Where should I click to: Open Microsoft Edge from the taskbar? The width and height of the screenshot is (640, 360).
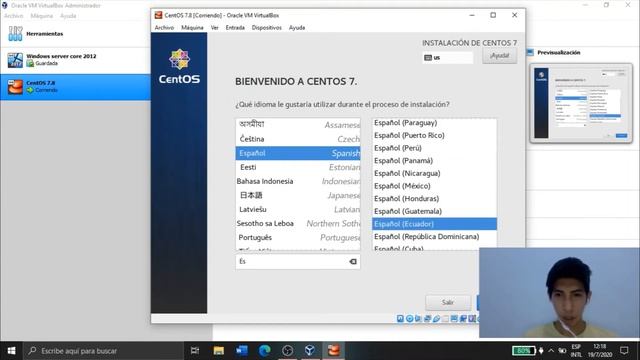[x=264, y=351]
